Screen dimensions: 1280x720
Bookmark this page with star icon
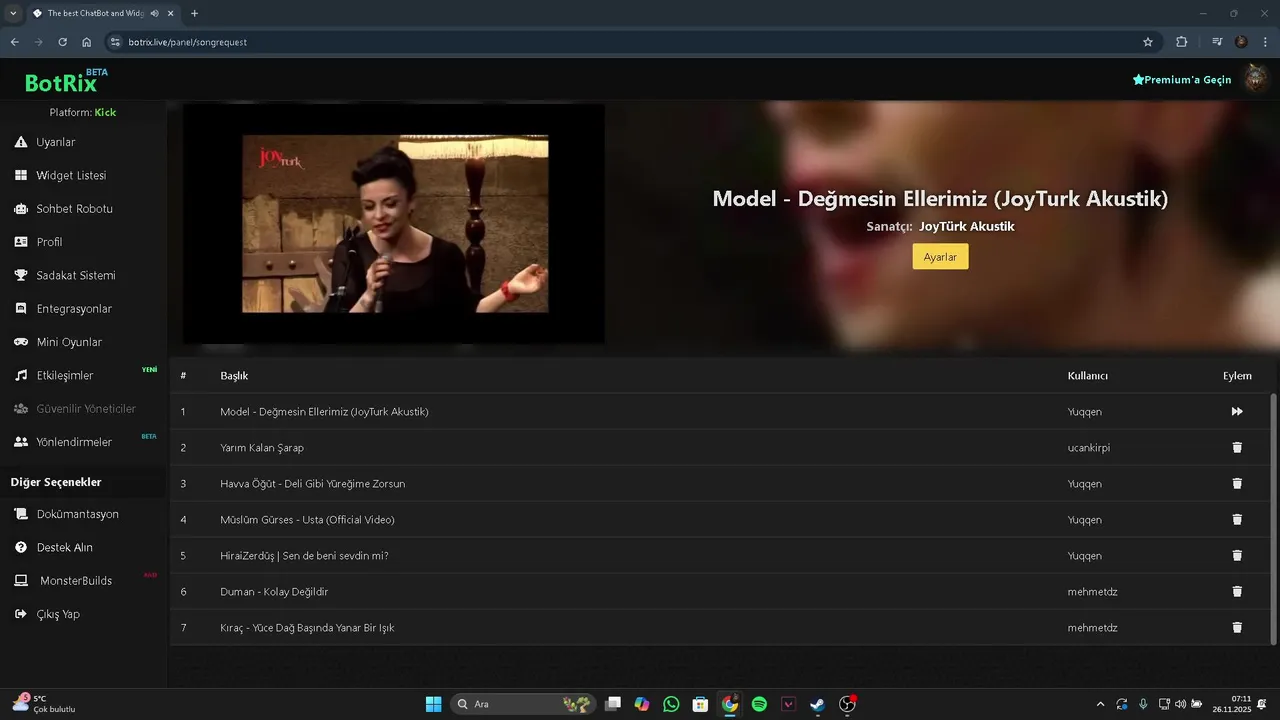(x=1148, y=42)
